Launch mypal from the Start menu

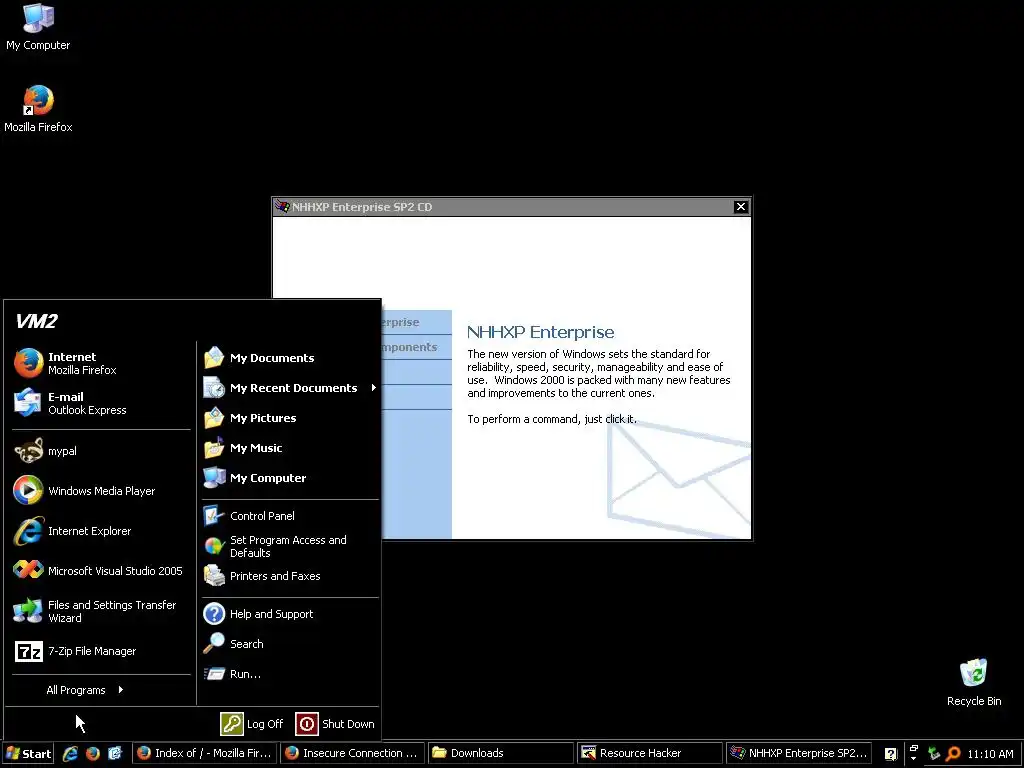101,451
